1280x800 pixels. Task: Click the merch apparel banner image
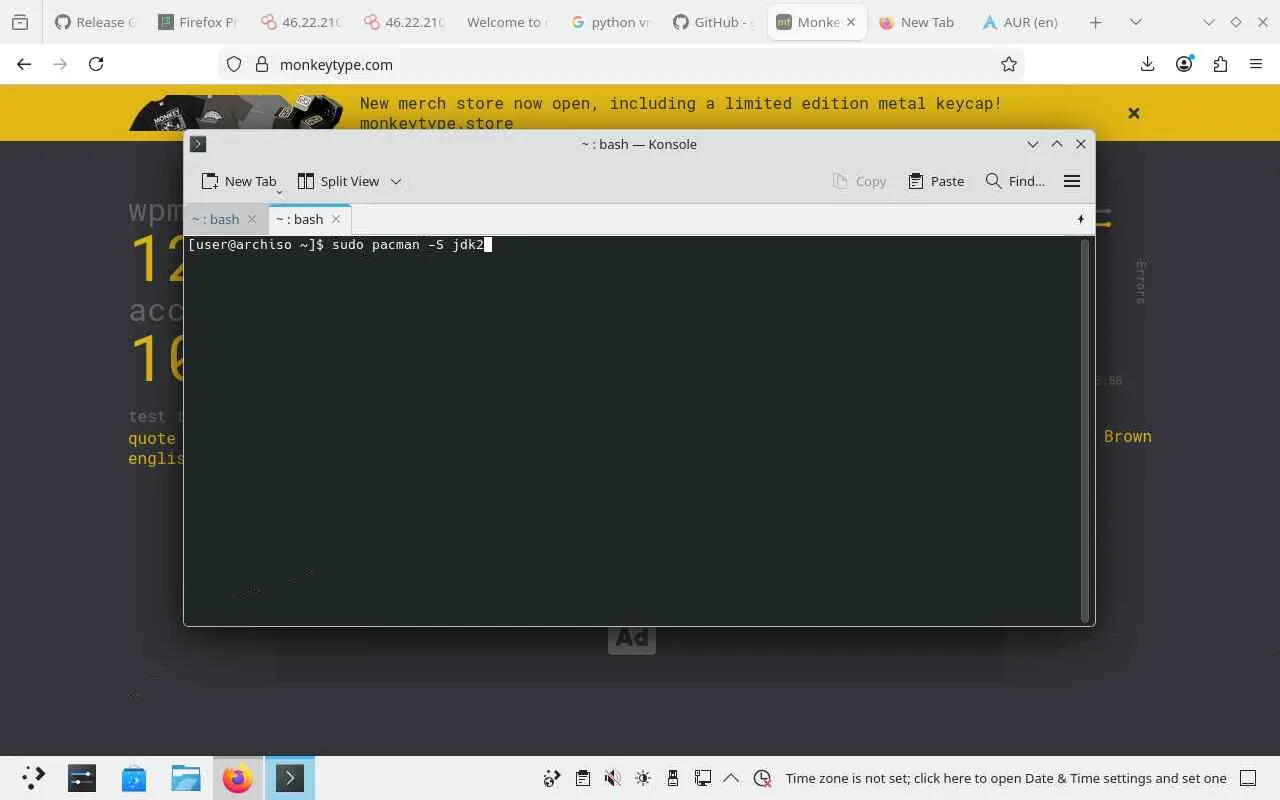point(236,112)
